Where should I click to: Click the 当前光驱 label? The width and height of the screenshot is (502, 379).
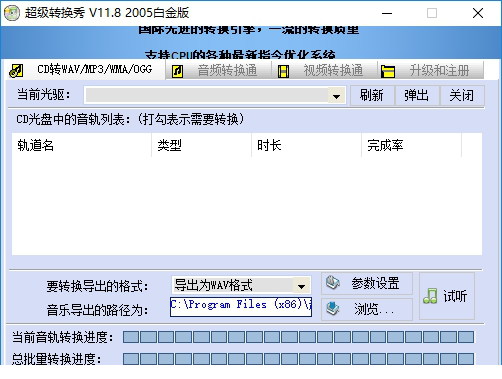[x=44, y=95]
